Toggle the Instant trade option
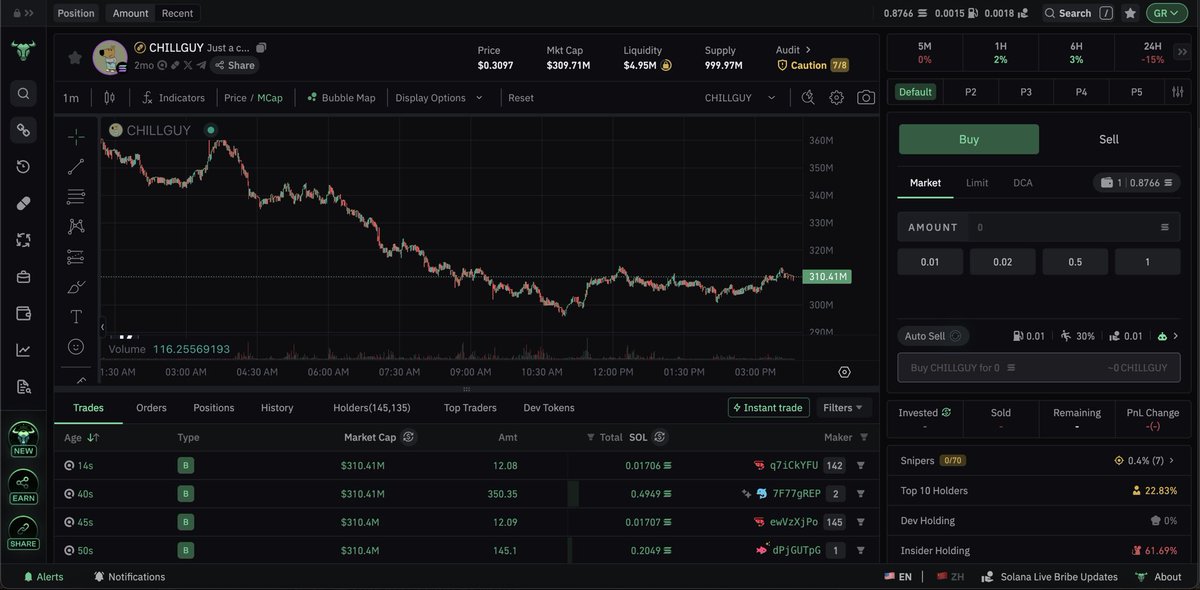1200x590 pixels. [768, 407]
